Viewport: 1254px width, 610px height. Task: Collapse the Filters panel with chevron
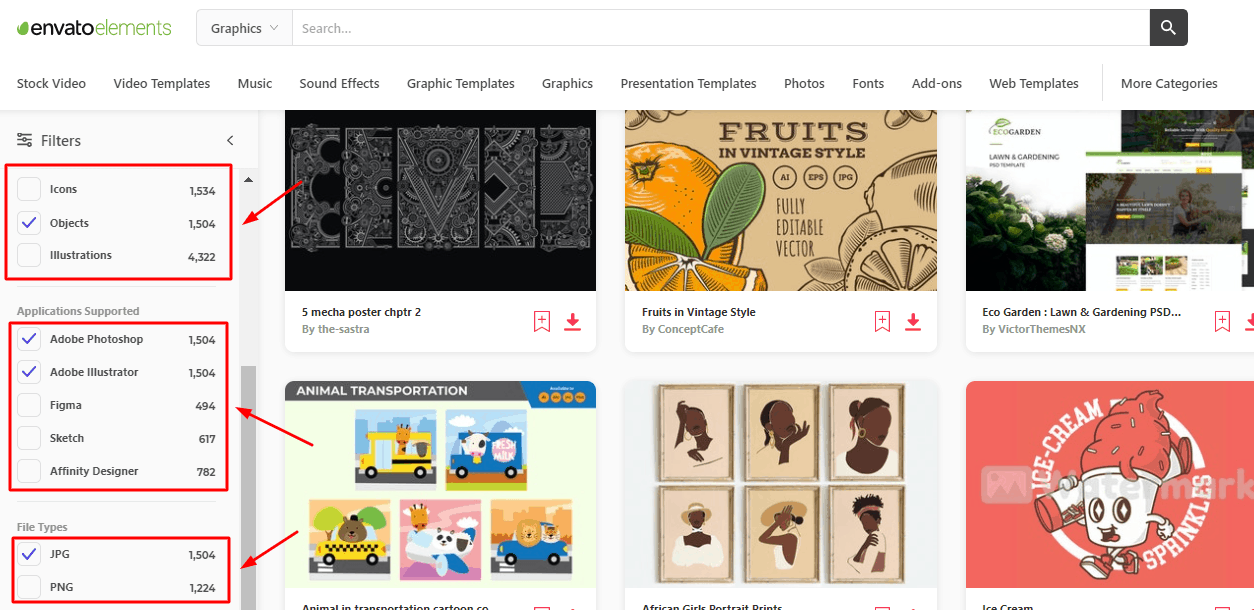[x=230, y=140]
